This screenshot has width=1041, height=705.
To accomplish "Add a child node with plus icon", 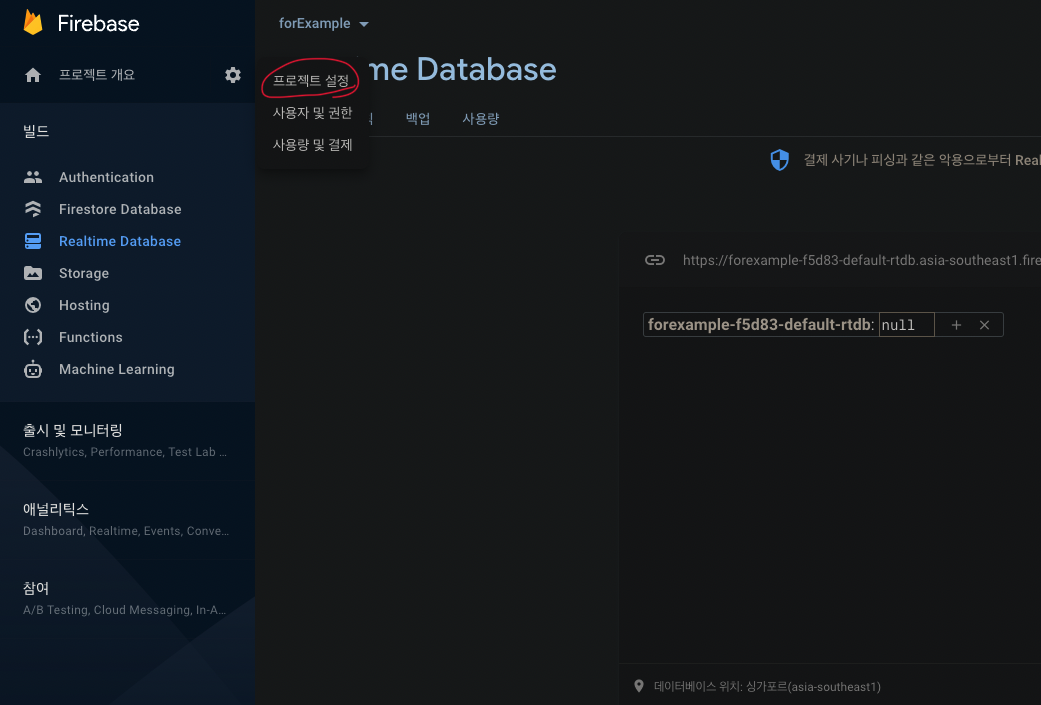I will pos(956,325).
